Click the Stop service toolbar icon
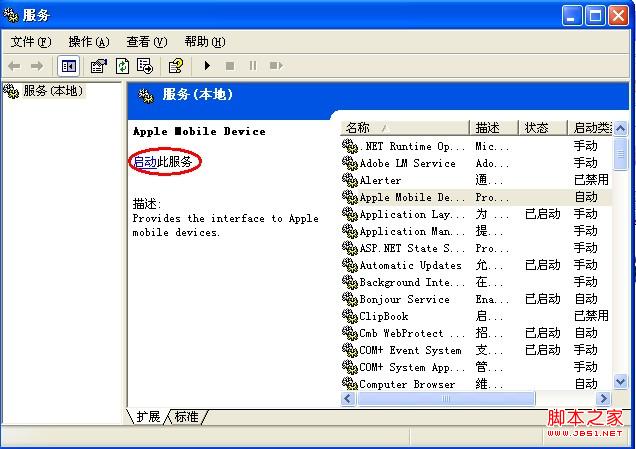The image size is (636, 449). pyautogui.click(x=230, y=66)
